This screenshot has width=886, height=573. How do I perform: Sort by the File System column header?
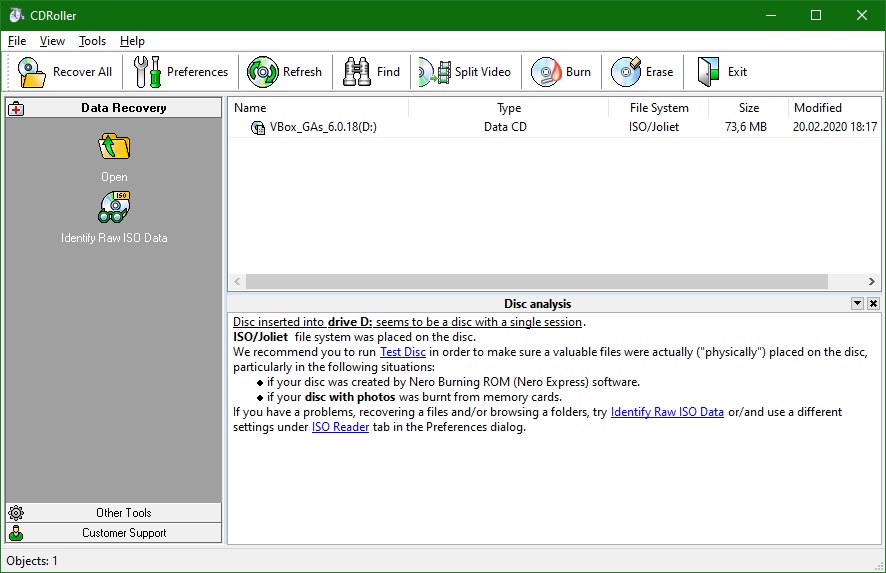pyautogui.click(x=658, y=107)
